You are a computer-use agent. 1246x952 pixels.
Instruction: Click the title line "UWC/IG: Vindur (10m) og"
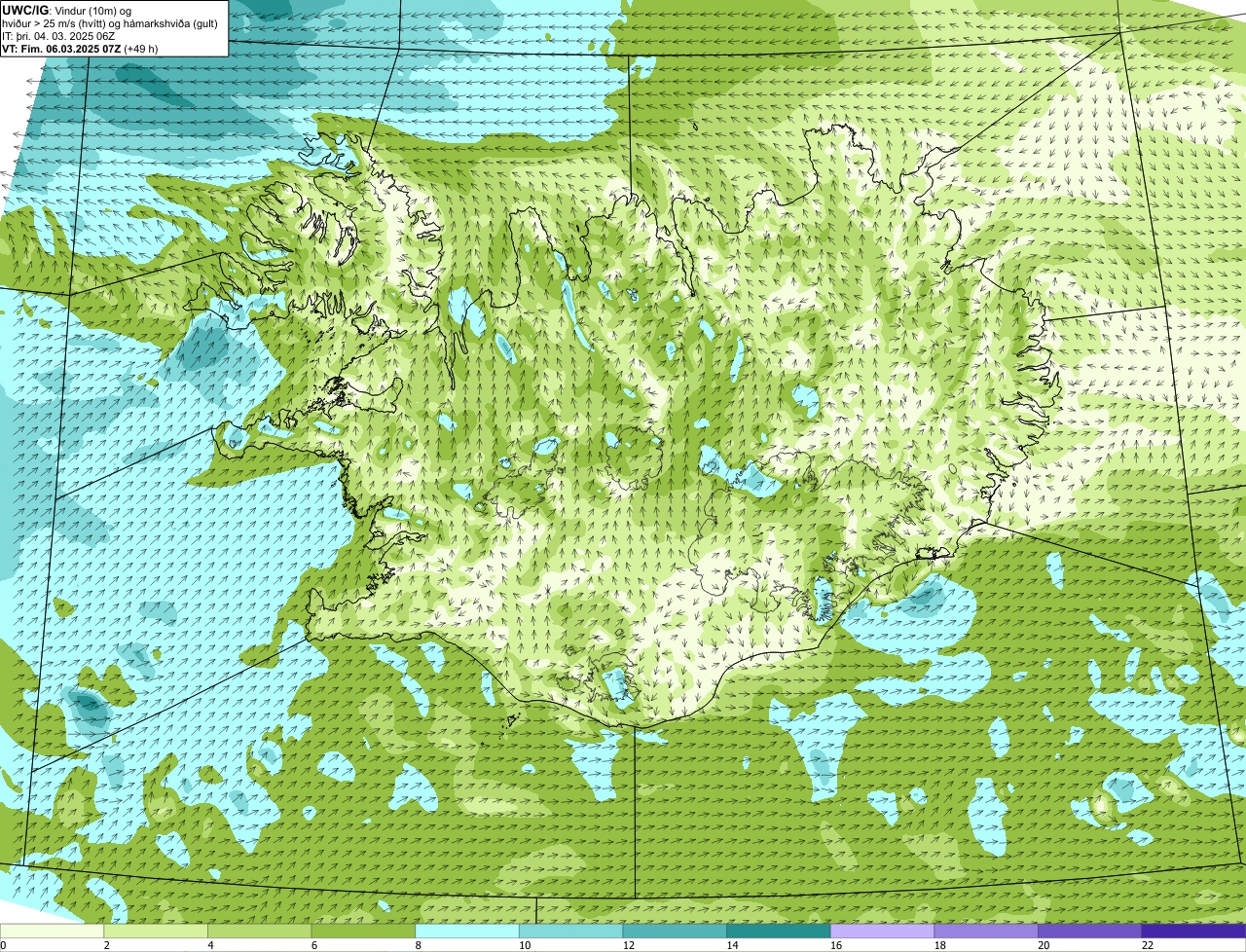point(66,10)
